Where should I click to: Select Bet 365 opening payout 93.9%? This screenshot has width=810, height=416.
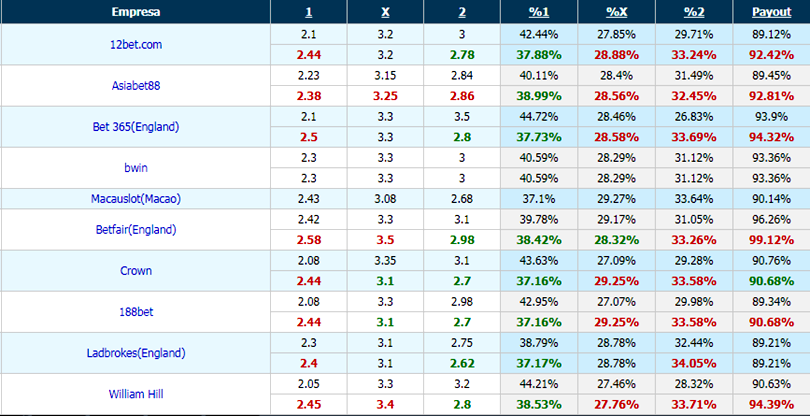click(x=772, y=117)
